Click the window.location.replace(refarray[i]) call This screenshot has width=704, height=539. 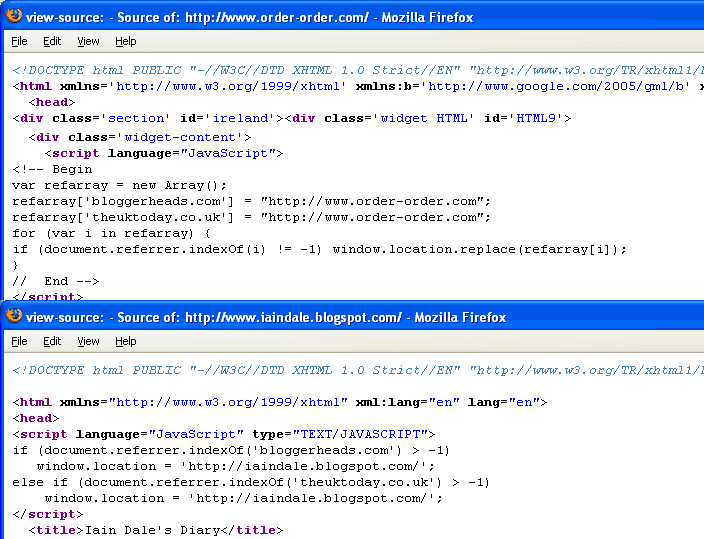click(479, 249)
